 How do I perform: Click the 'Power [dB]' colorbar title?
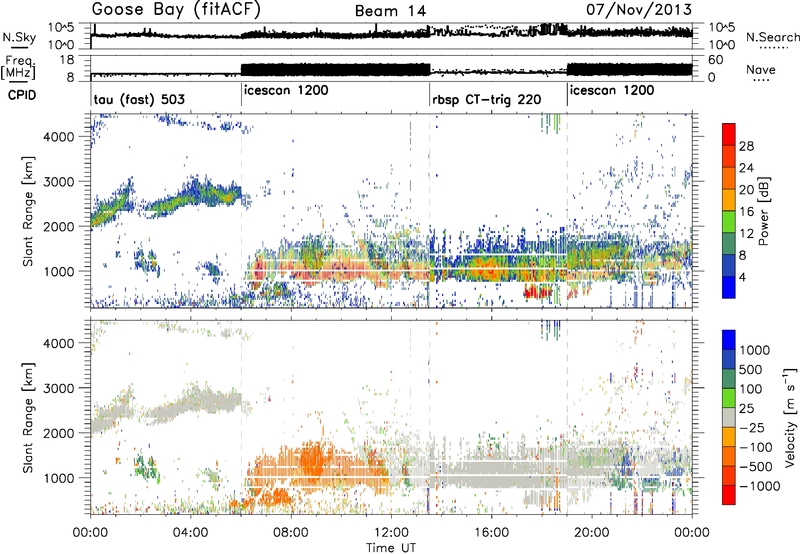pyautogui.click(x=764, y=211)
